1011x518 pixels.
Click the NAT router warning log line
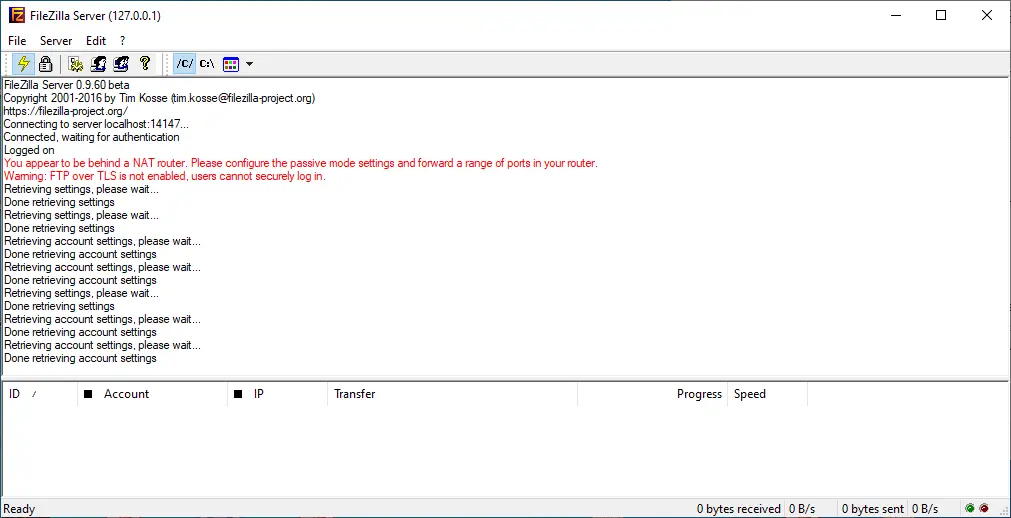[x=301, y=163]
